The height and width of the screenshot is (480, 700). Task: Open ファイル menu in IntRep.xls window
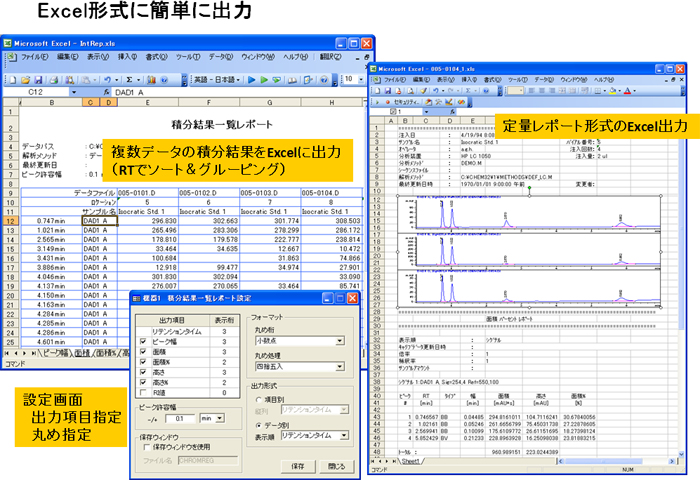coord(34,57)
